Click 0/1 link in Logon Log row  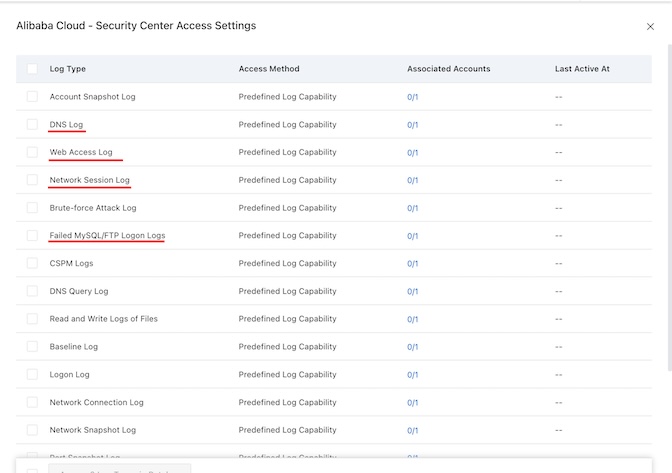coord(412,375)
